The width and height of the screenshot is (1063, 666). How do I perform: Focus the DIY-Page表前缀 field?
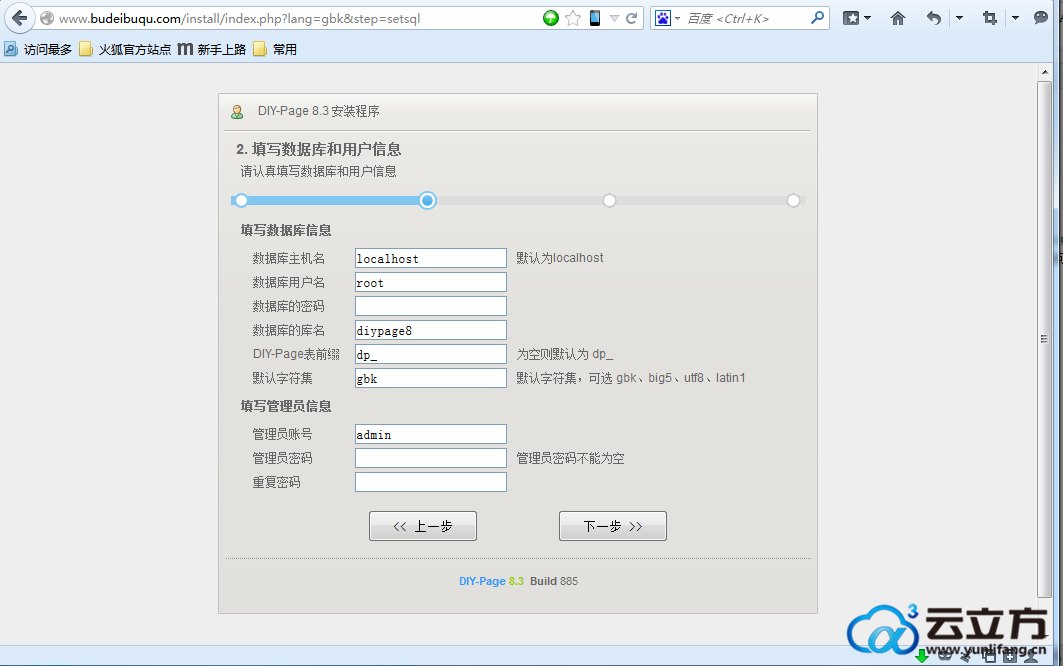pos(430,354)
